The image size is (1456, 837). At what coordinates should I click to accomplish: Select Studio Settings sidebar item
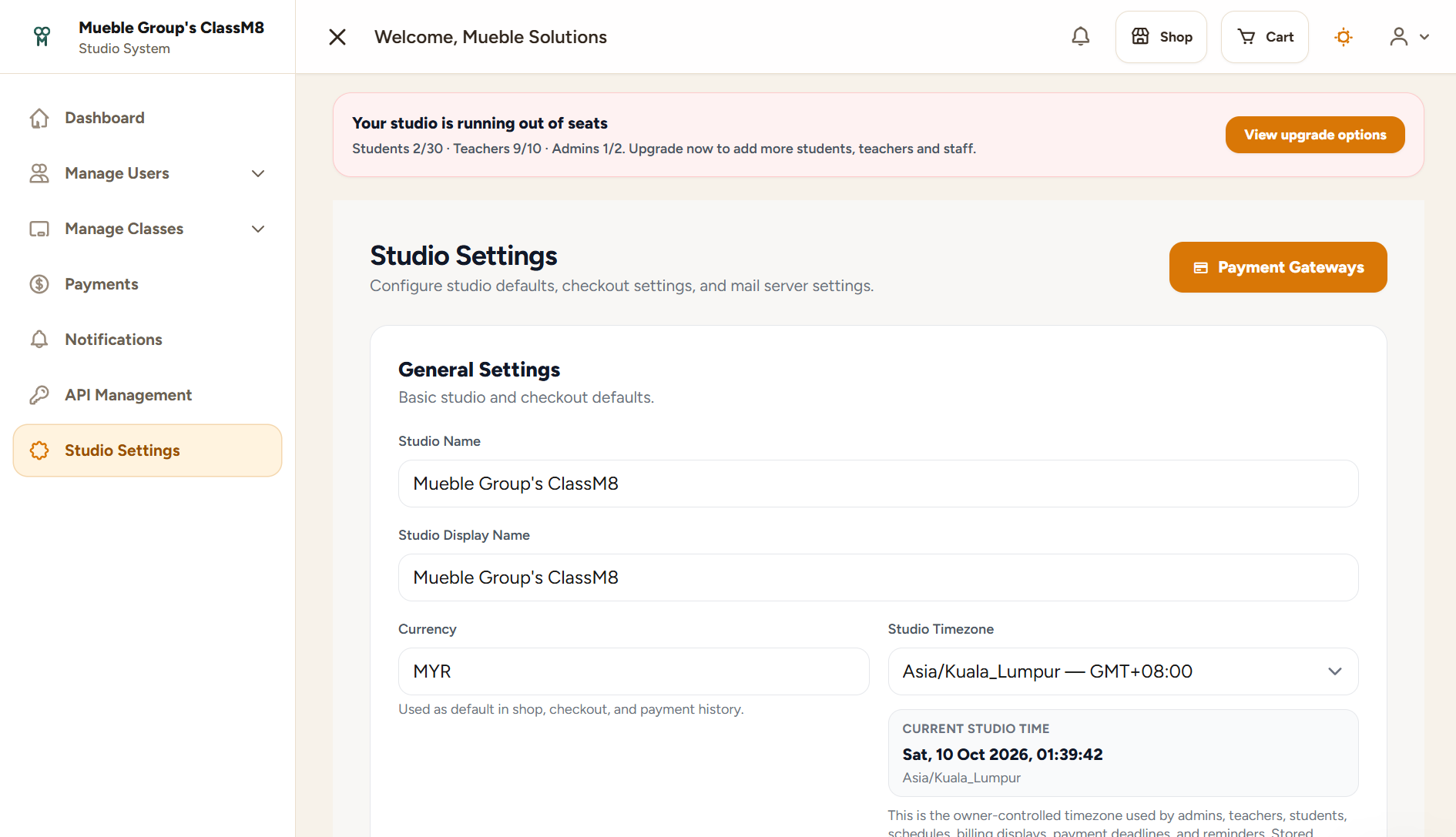[148, 450]
